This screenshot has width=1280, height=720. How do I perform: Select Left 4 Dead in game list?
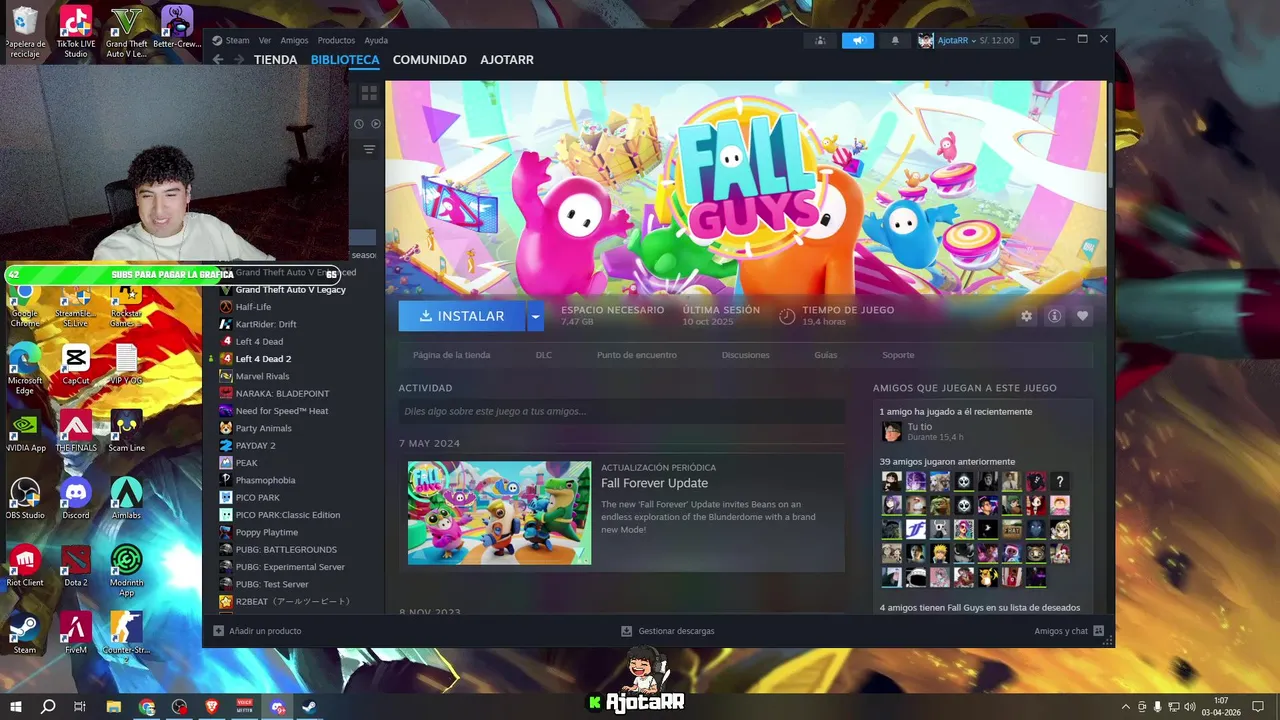[259, 342]
